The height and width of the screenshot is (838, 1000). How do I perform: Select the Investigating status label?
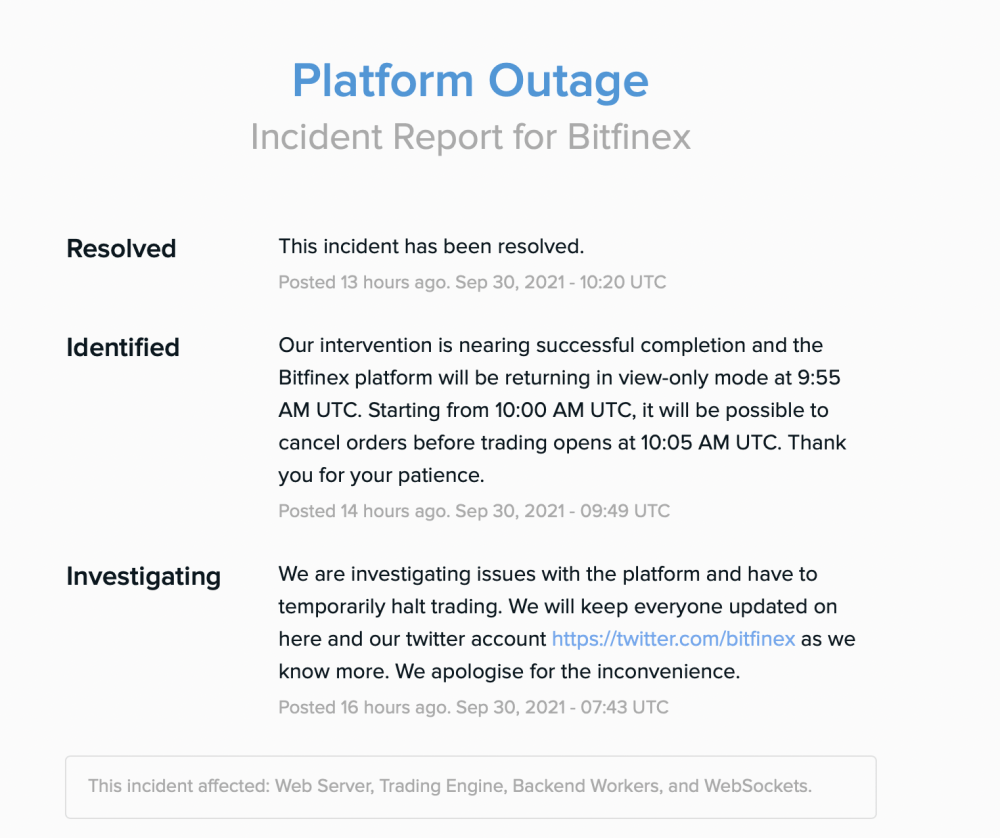point(143,577)
